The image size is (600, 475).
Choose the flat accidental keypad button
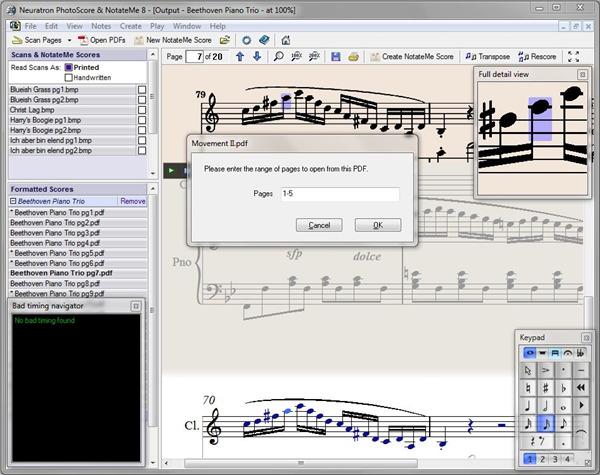[565, 387]
